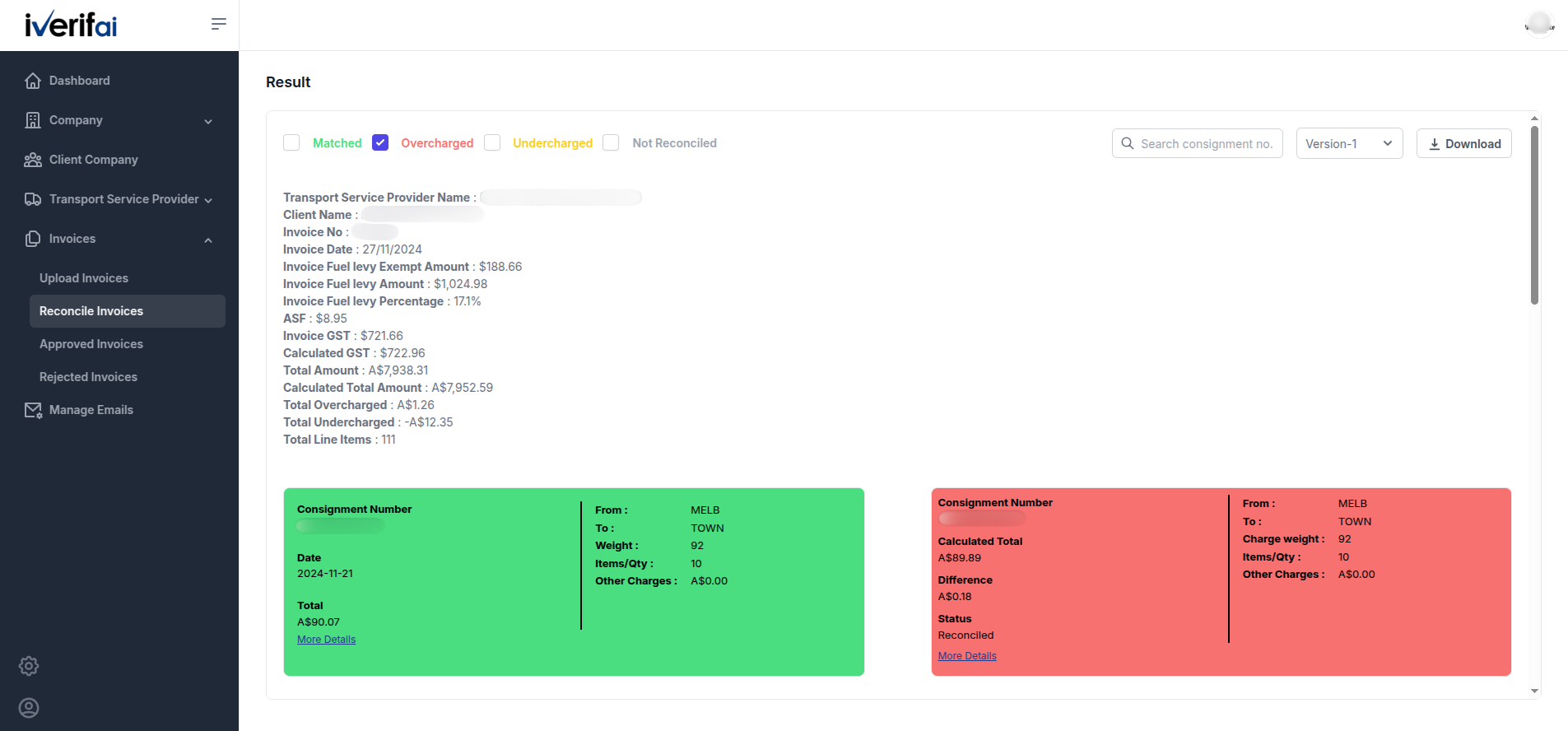This screenshot has width=1568, height=731.
Task: Enable the Matched filter checkbox
Action: (x=291, y=142)
